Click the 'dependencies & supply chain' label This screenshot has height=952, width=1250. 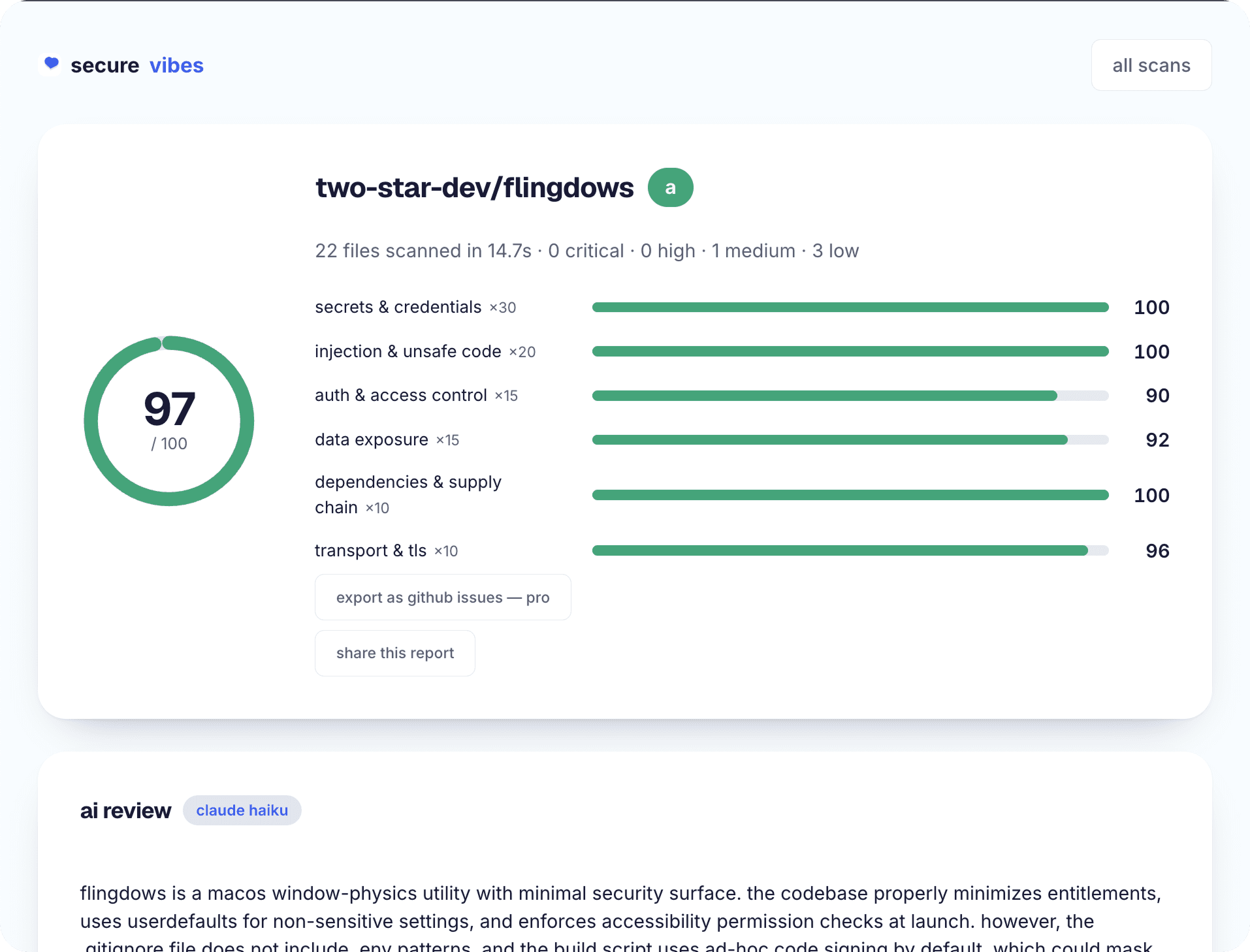point(408,495)
